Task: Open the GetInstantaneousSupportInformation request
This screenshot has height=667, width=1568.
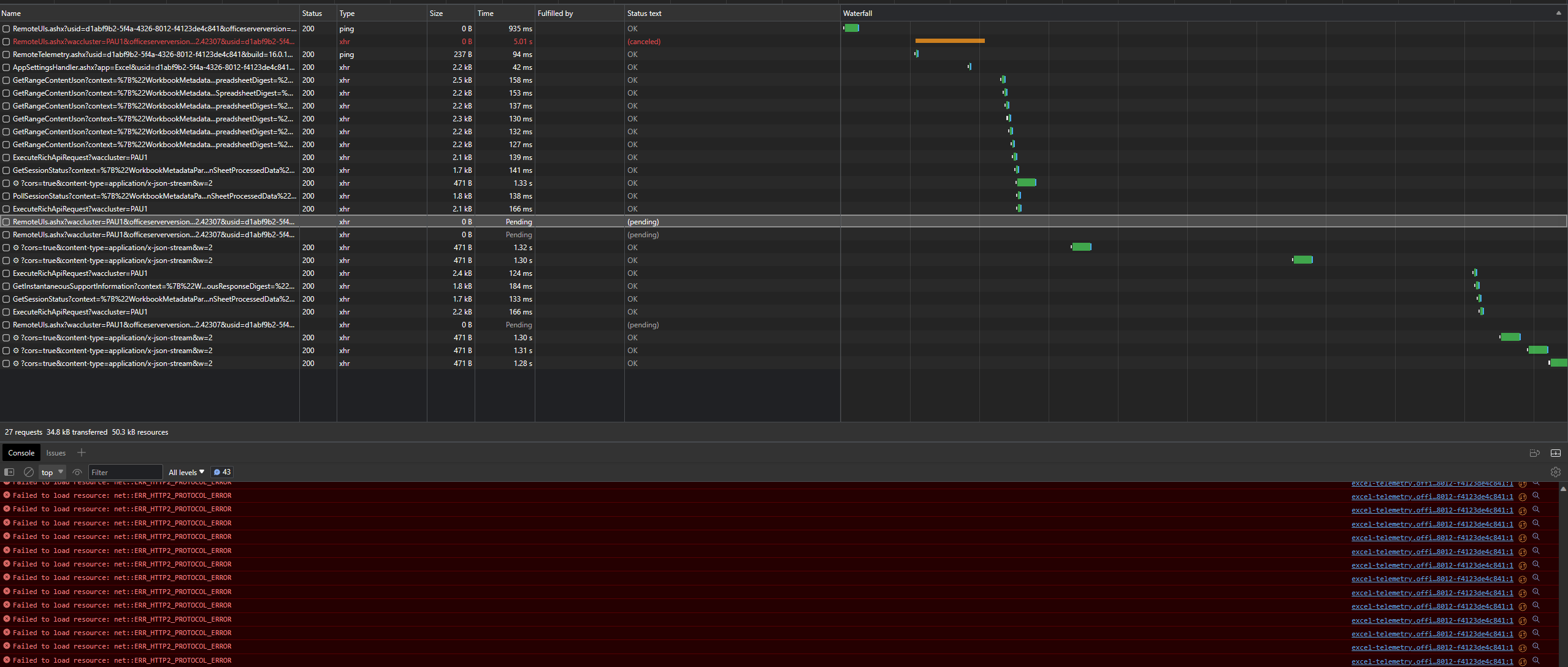Action: 153,286
